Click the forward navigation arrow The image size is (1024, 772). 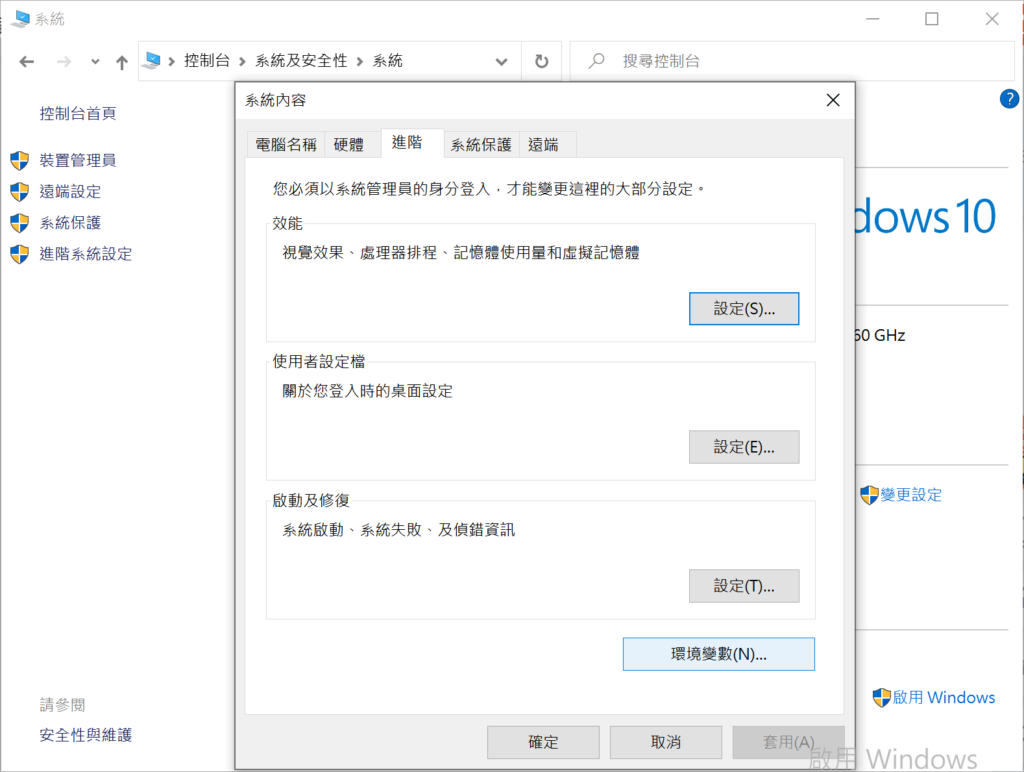coord(64,61)
